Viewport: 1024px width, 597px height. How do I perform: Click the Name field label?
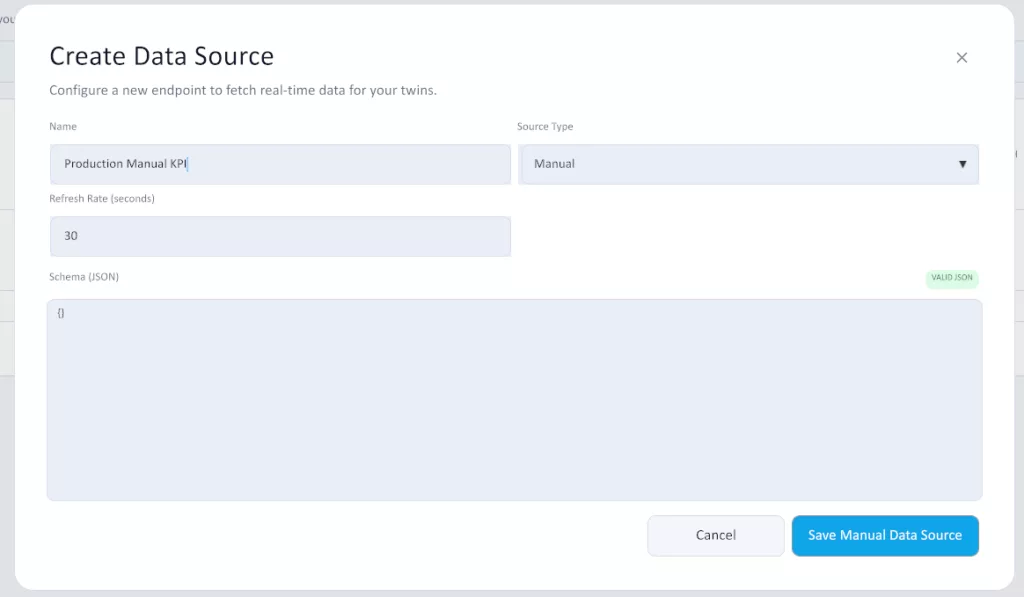click(x=63, y=127)
